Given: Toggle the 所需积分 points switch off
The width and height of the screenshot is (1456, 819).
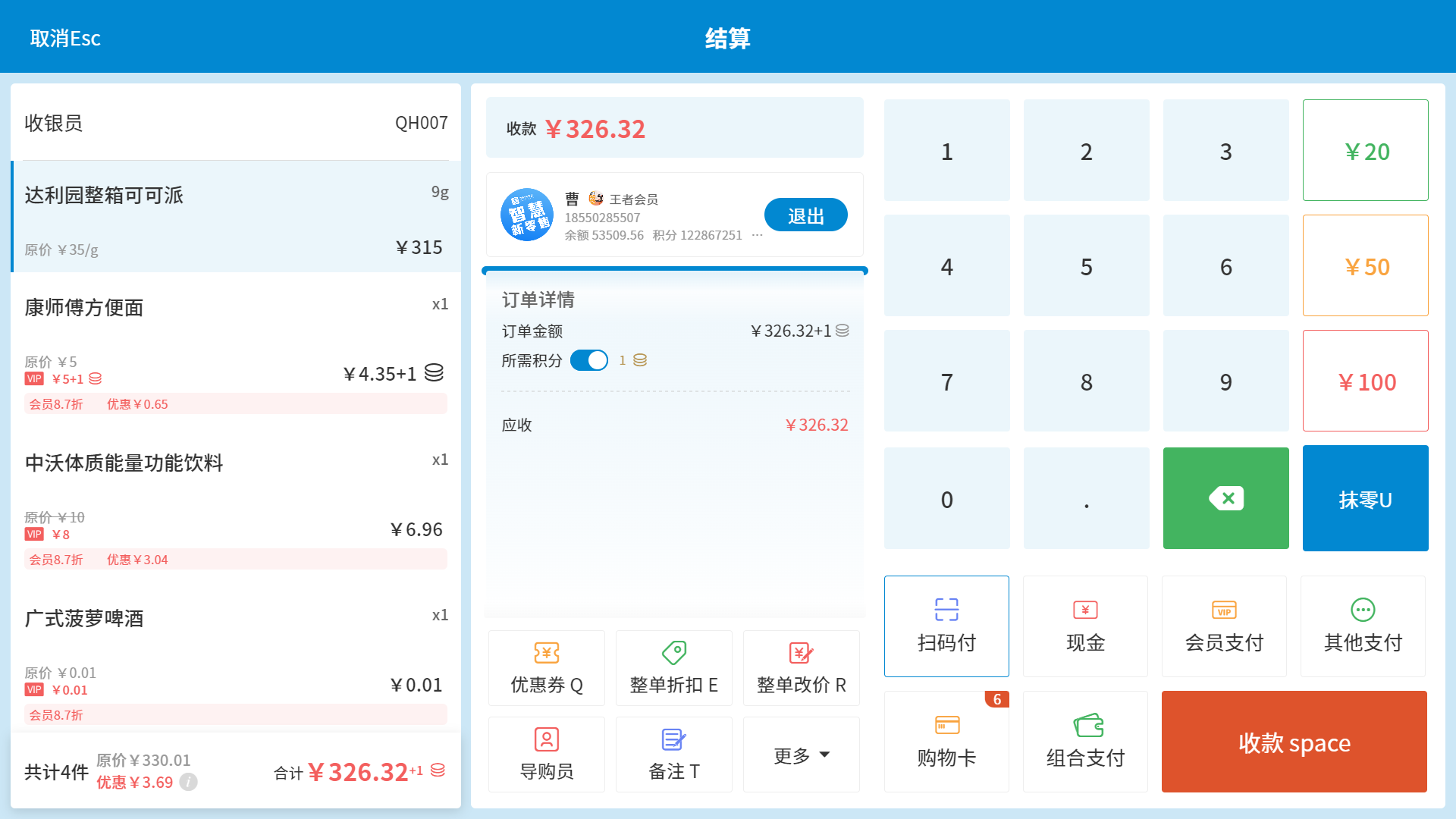Looking at the screenshot, I should click(589, 360).
